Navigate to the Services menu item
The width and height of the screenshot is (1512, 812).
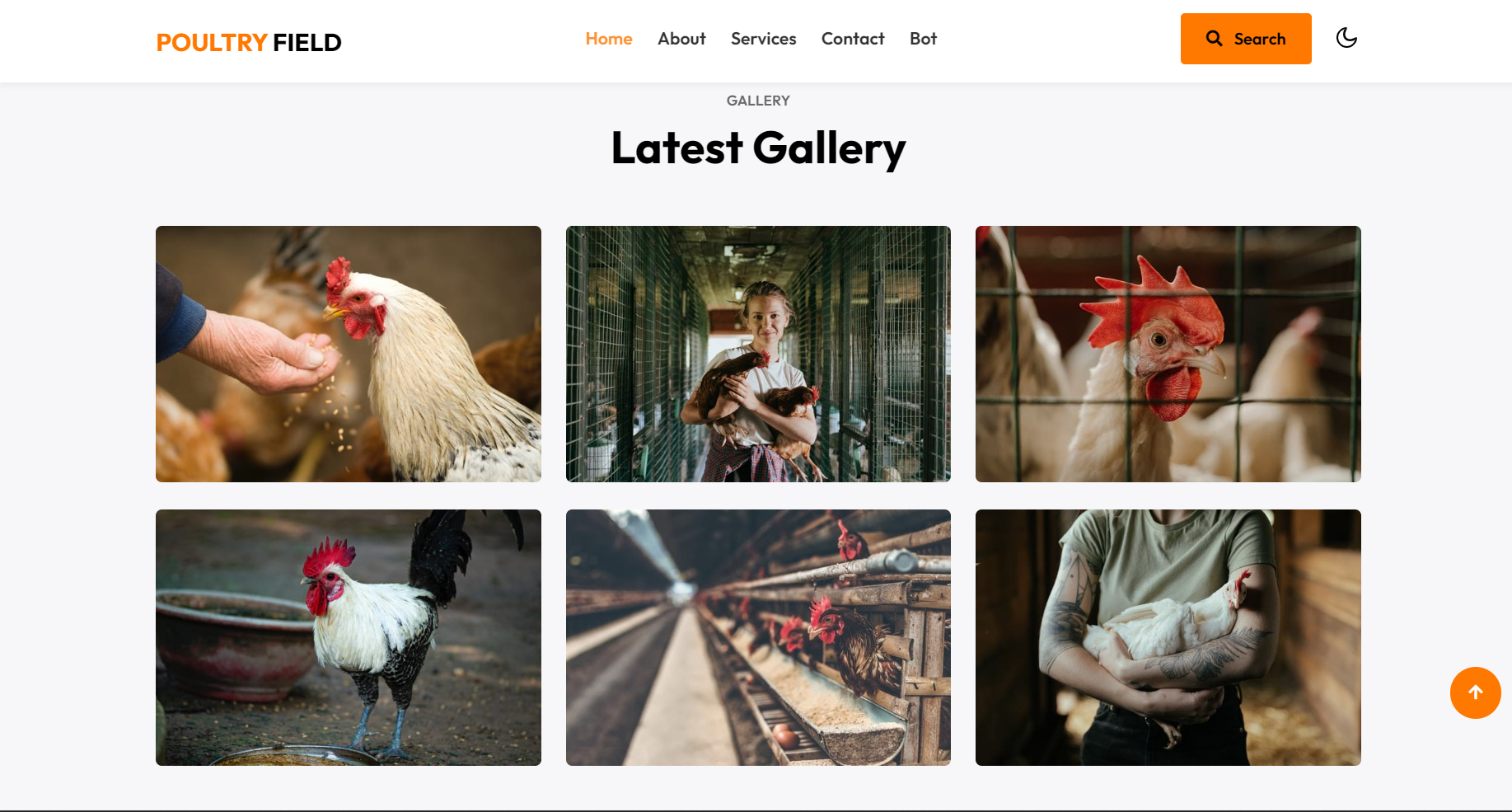tap(763, 39)
